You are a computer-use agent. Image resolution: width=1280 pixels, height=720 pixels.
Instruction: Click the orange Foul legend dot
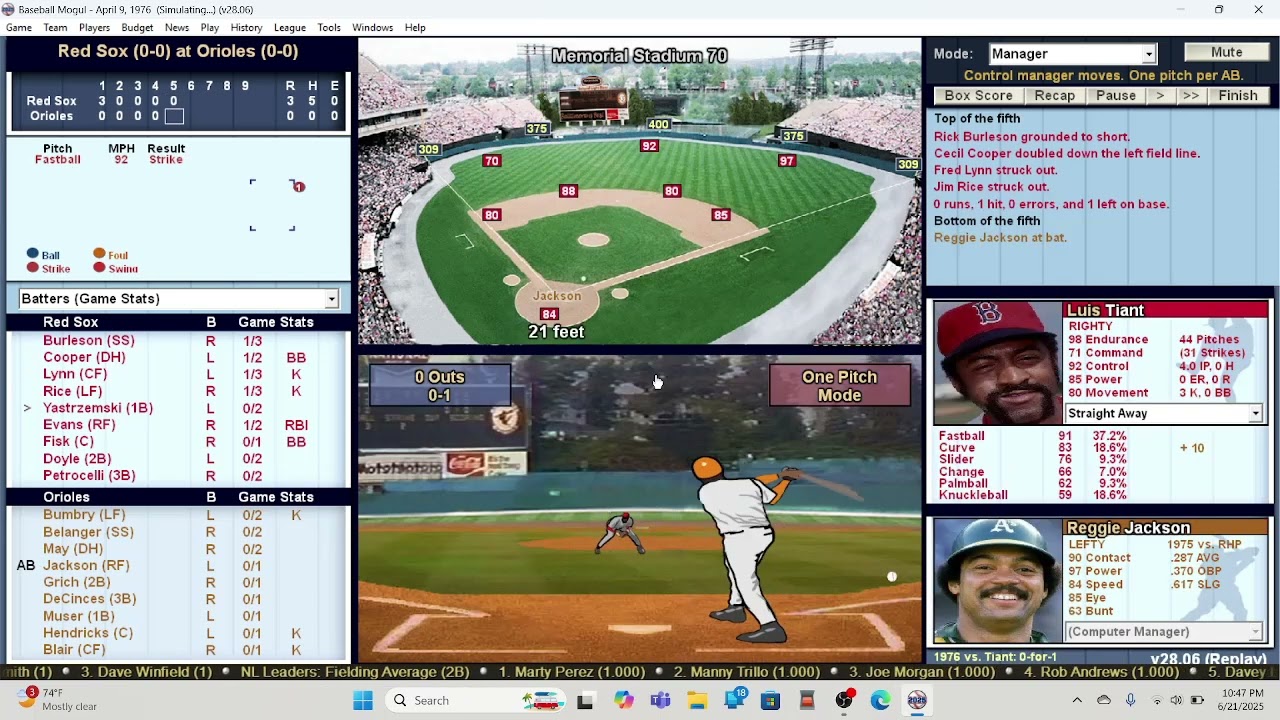click(99, 254)
